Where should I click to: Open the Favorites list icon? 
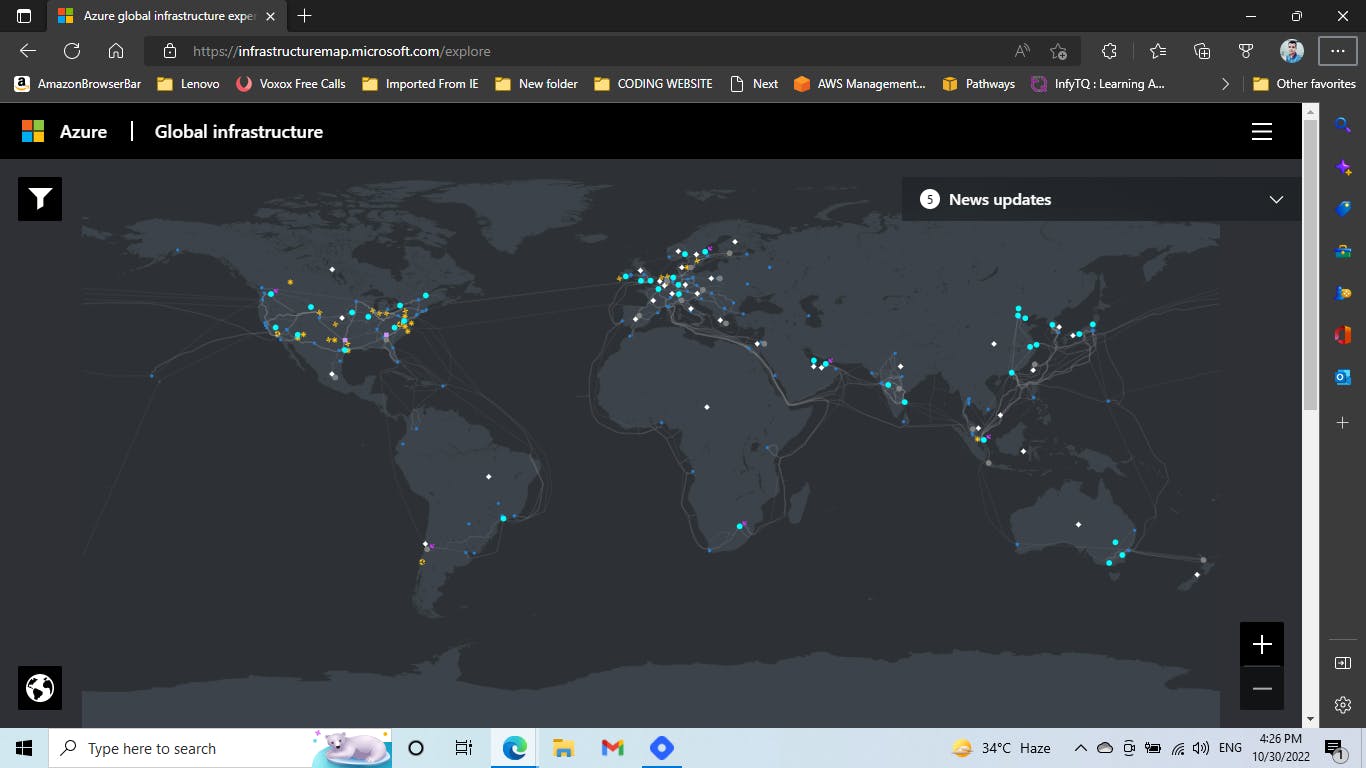(x=1158, y=51)
